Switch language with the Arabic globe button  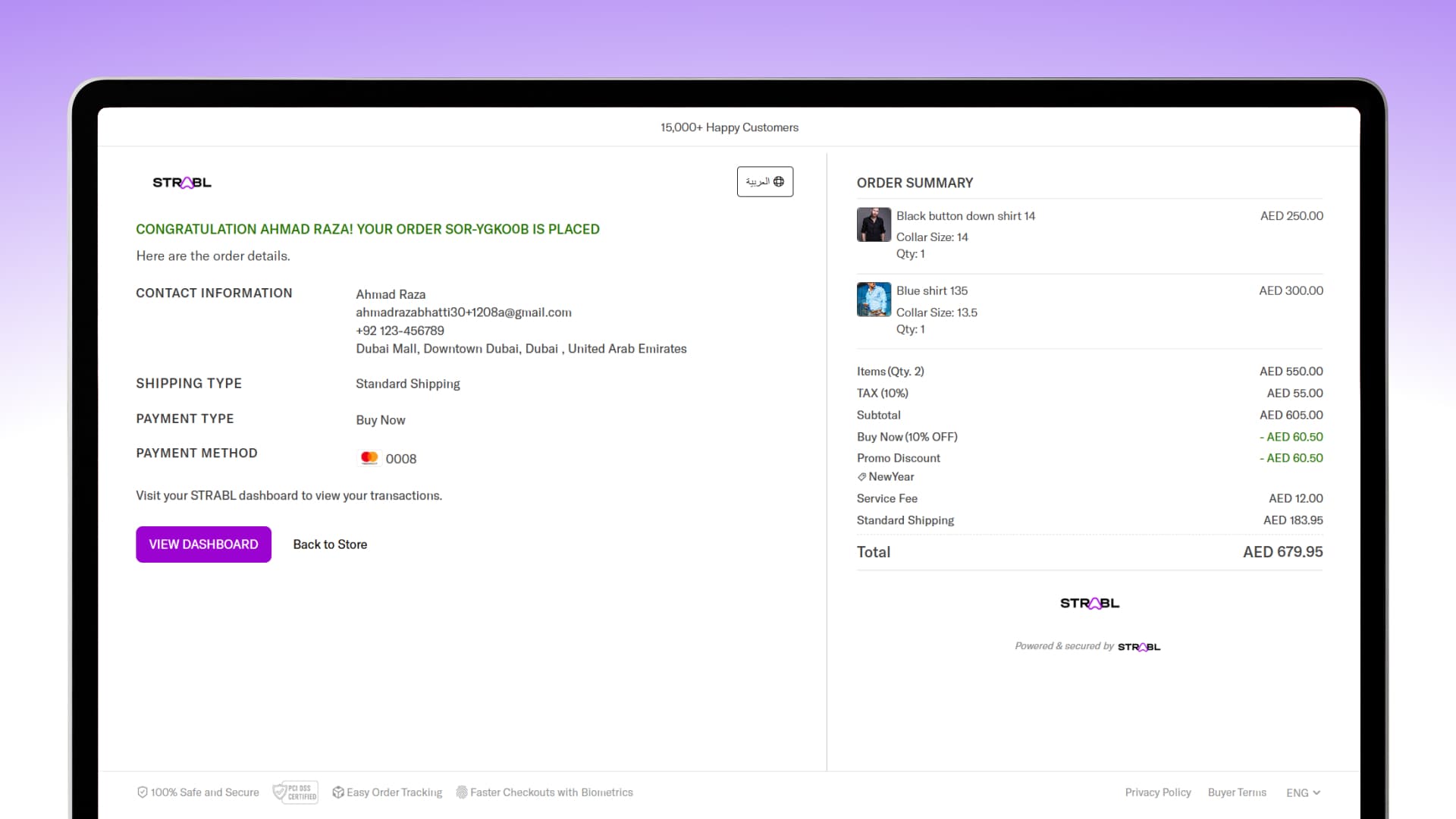tap(764, 182)
